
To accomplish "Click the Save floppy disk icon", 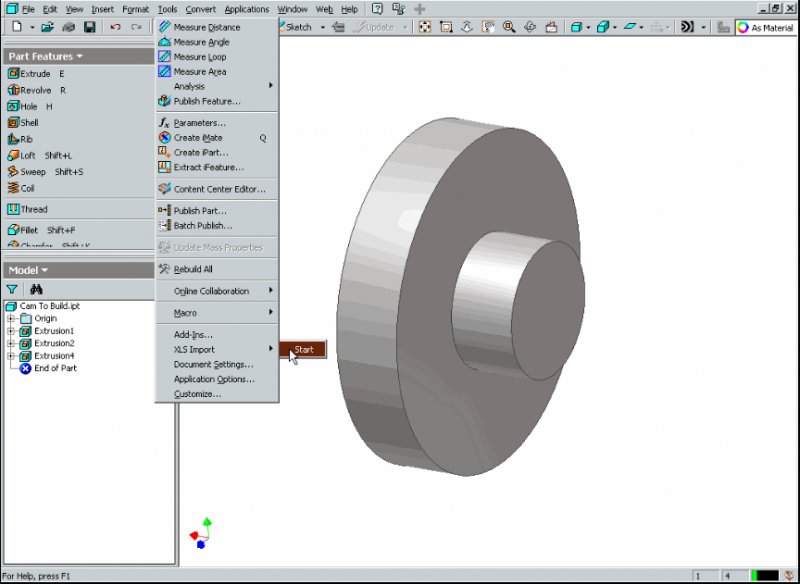I will click(x=90, y=27).
